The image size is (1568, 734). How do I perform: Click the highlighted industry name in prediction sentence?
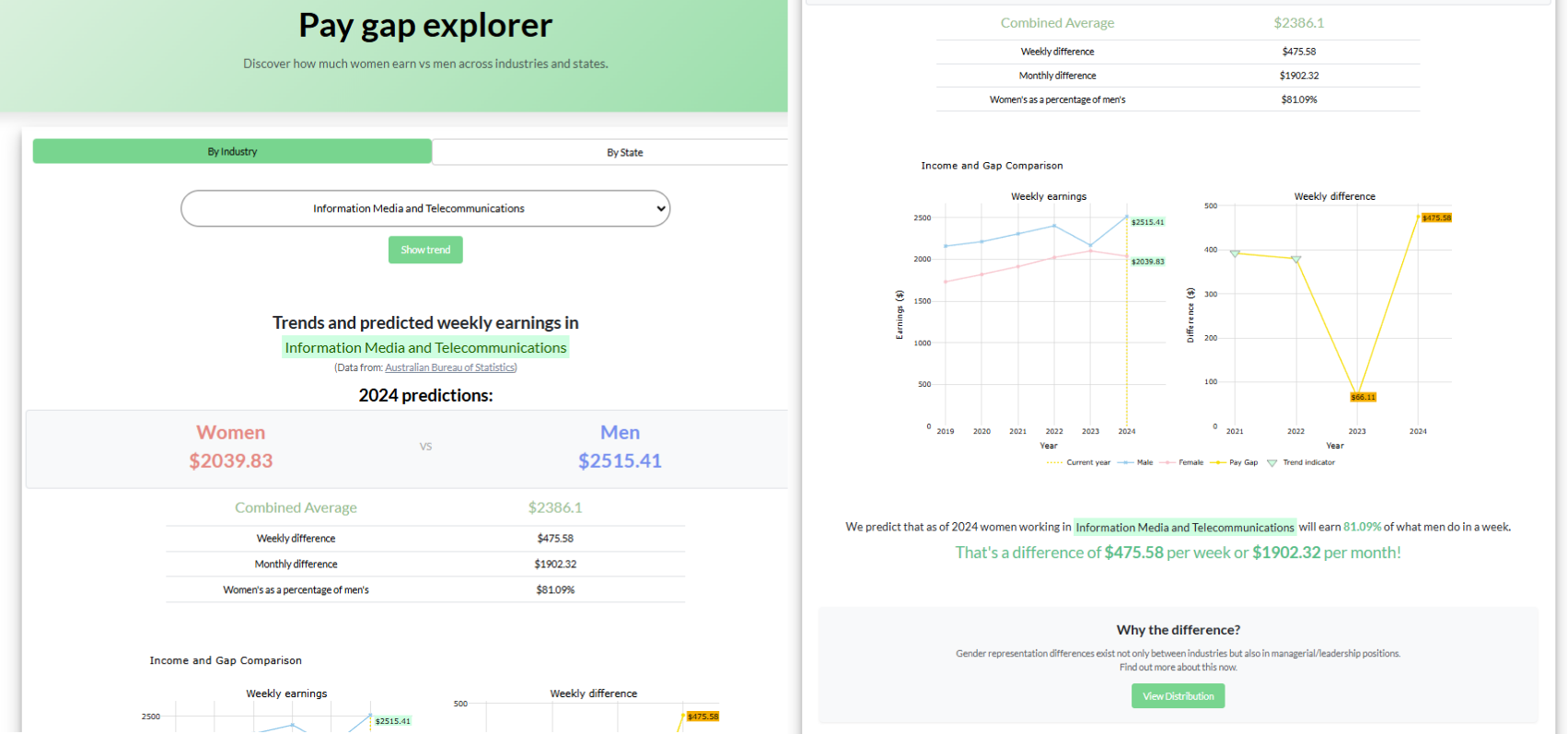(1185, 527)
